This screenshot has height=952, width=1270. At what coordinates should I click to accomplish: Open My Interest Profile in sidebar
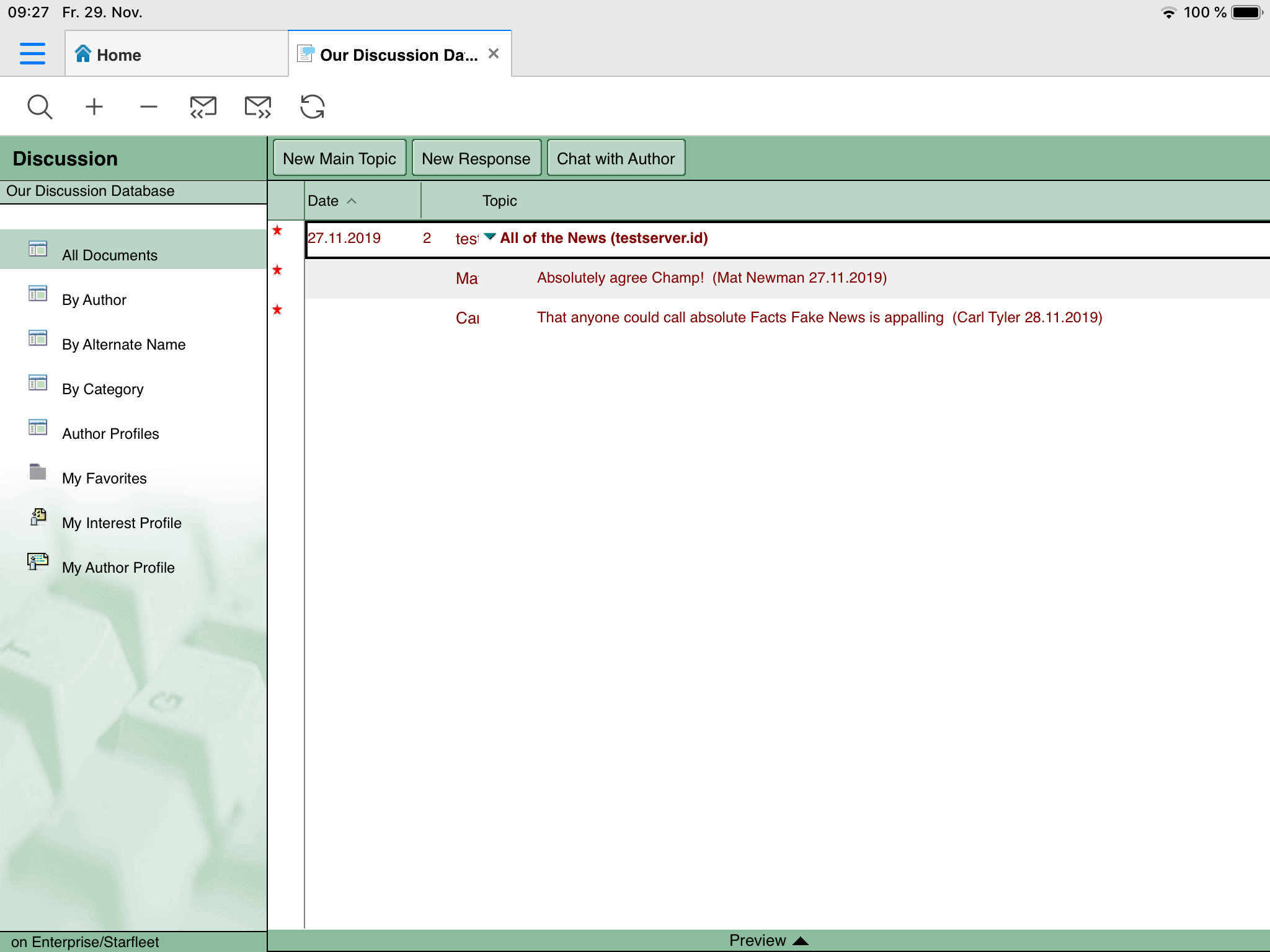tap(122, 523)
